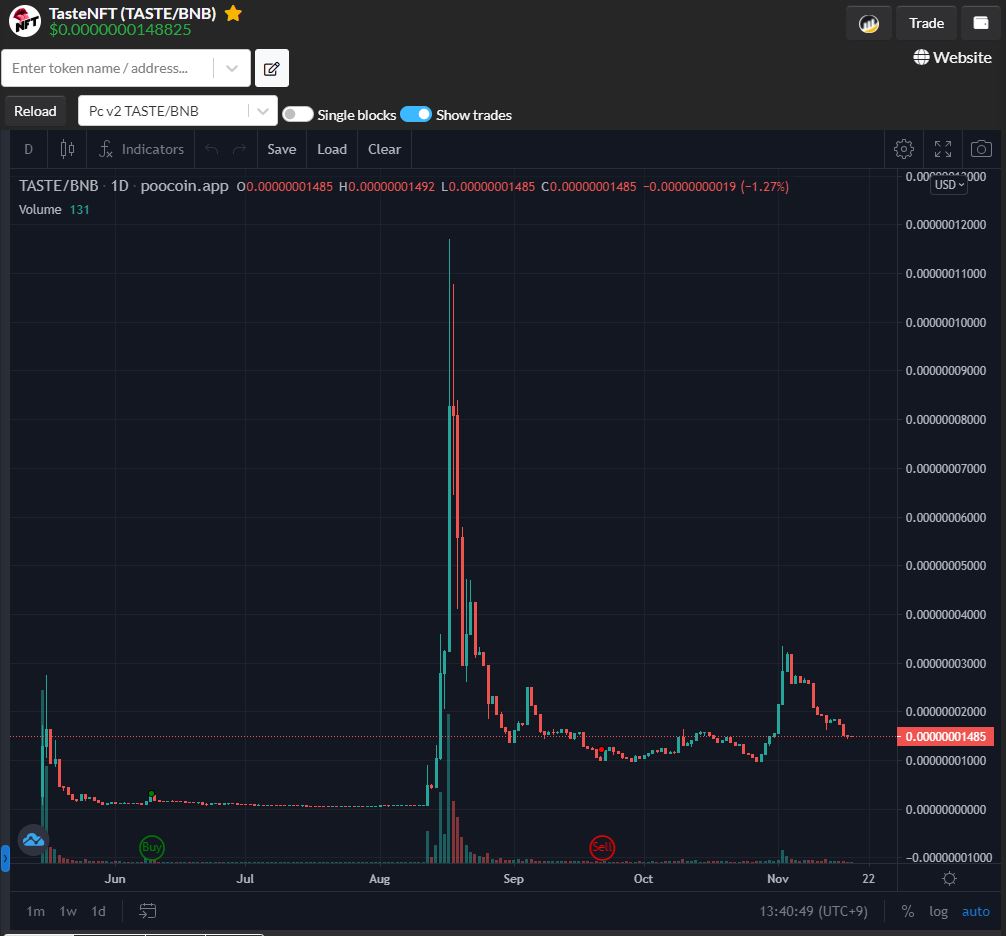
Task: Click the TasteNFT token logo
Action: [24, 21]
